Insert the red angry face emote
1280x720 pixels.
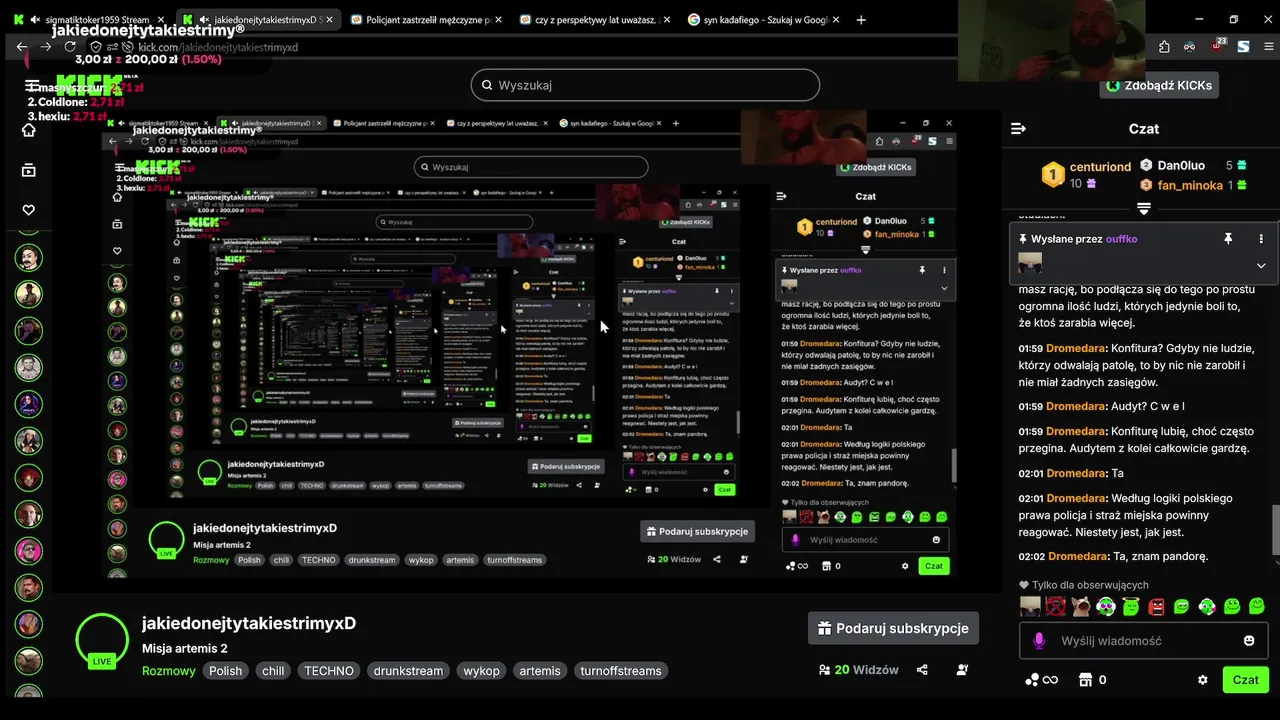1156,606
